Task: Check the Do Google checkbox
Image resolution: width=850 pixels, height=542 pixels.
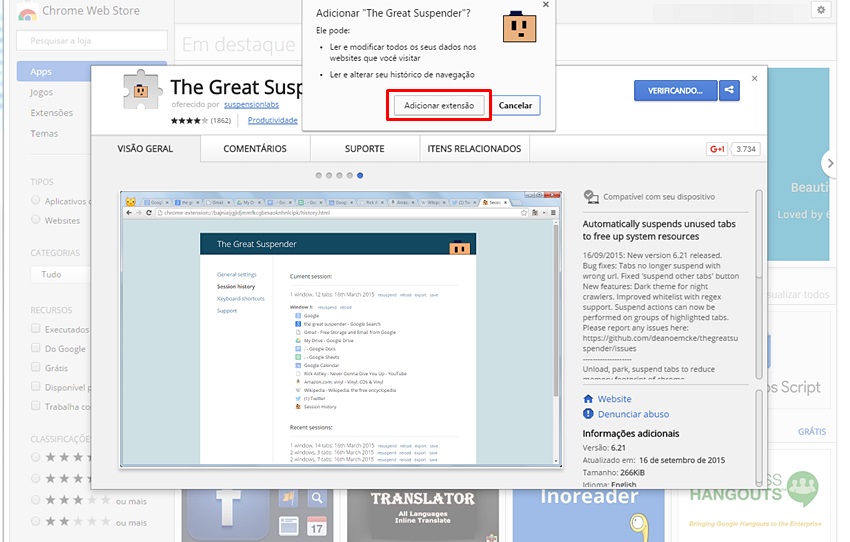Action: point(36,348)
